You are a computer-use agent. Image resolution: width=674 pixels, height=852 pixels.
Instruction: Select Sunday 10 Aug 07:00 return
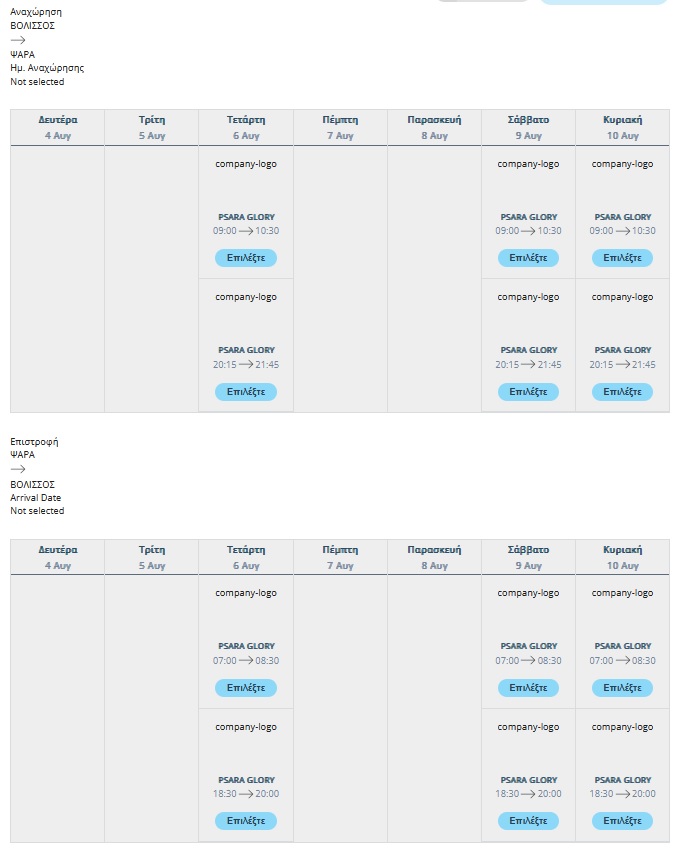tap(622, 687)
